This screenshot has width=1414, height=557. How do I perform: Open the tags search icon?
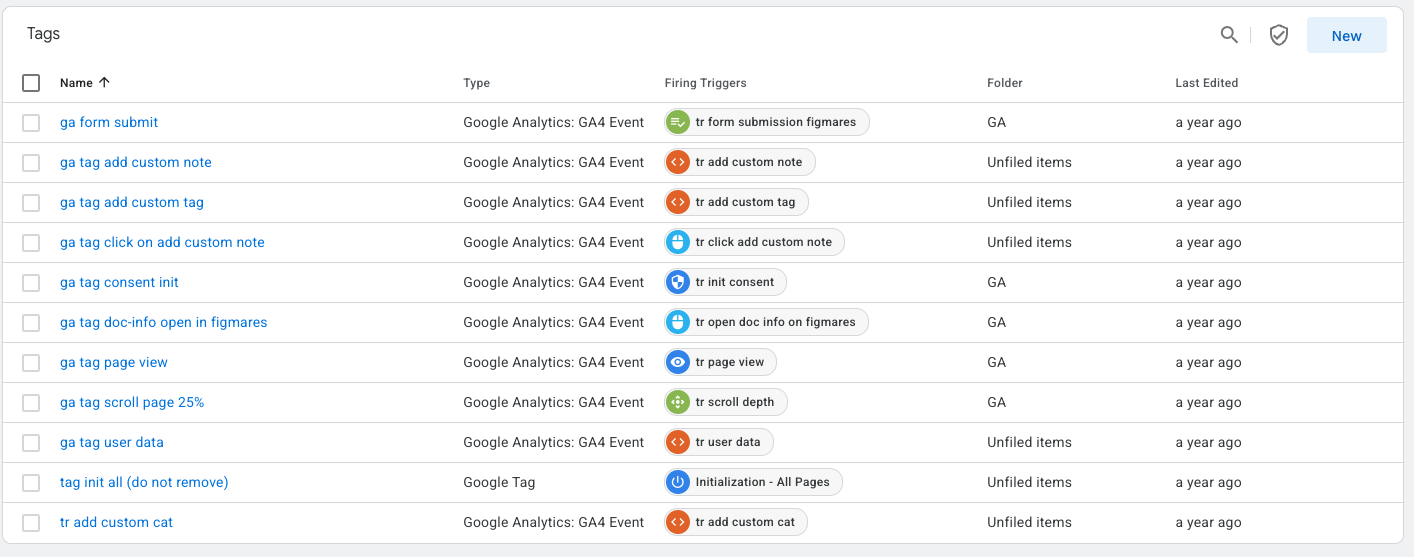coord(1229,35)
